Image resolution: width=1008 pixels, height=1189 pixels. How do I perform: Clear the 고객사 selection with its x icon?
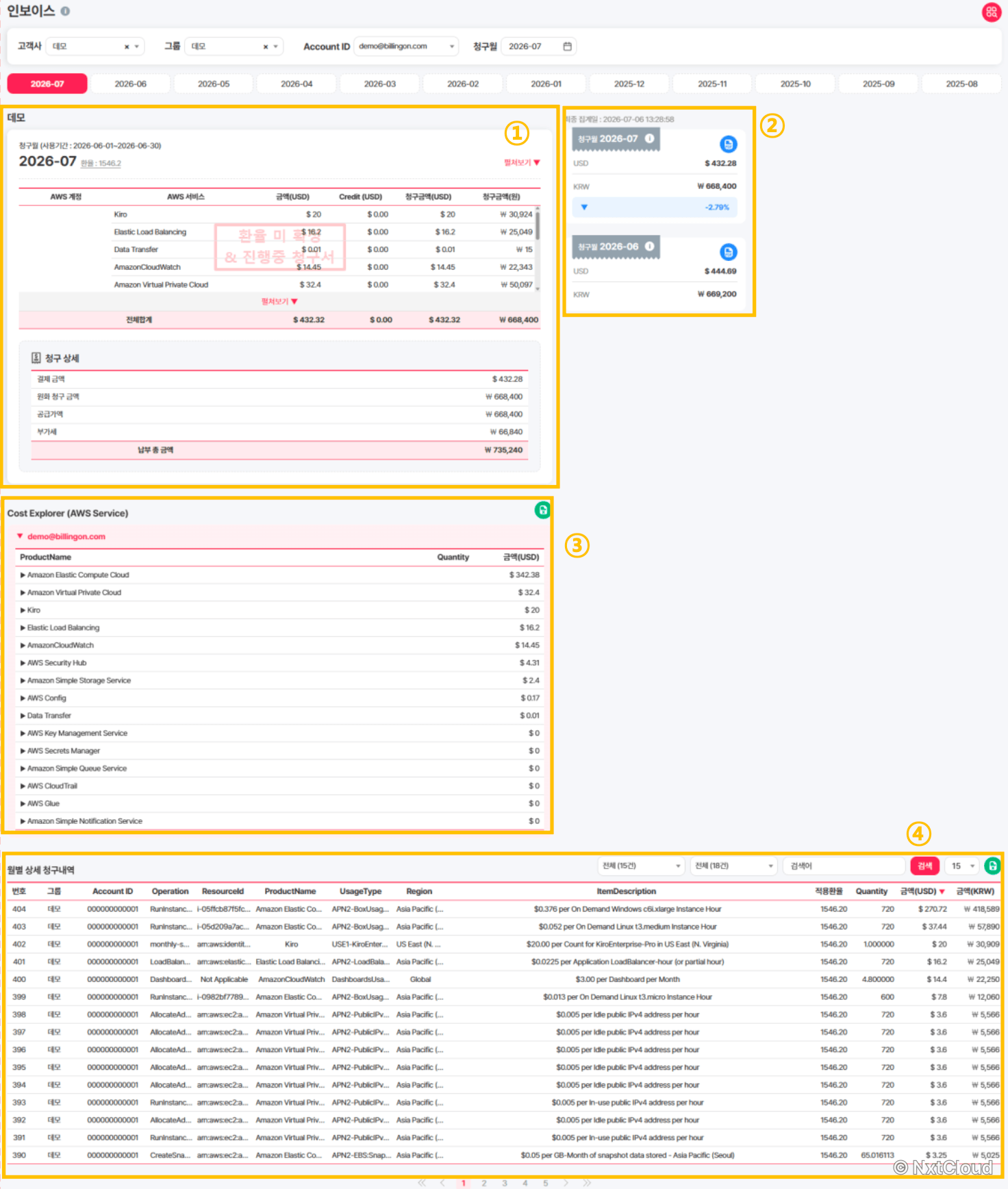(x=127, y=47)
